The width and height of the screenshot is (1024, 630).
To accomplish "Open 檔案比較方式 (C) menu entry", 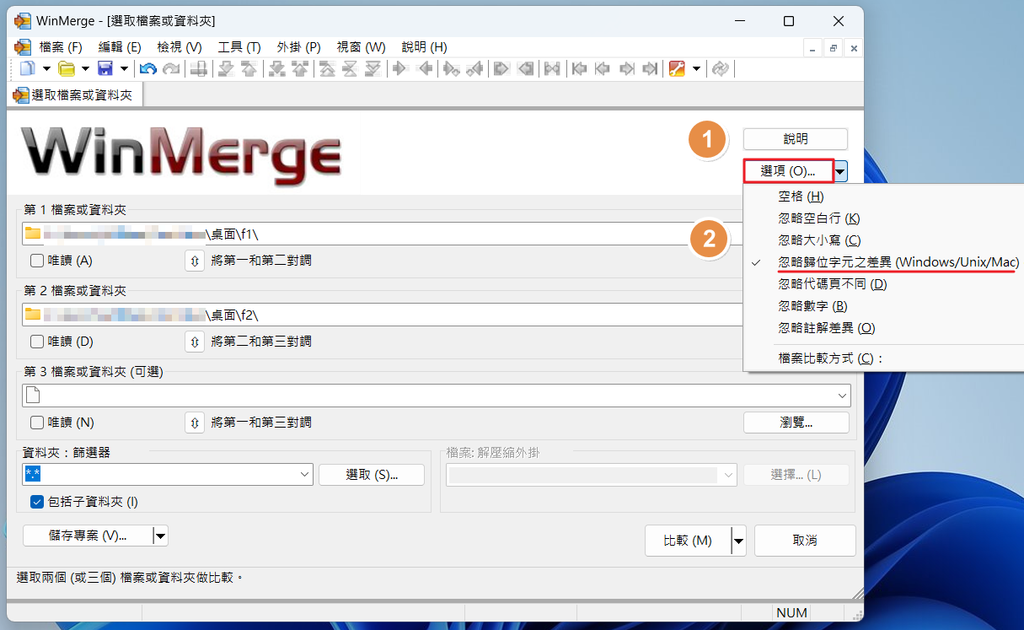I will [x=884, y=358].
